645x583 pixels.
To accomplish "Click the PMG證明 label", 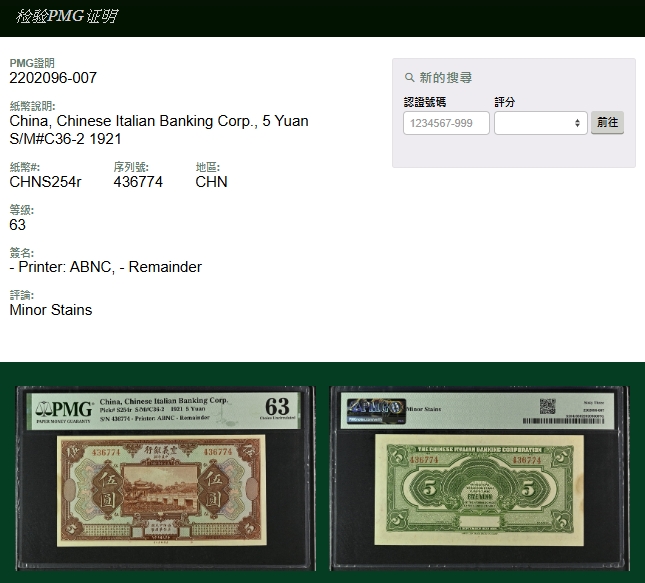I will click(x=32, y=63).
